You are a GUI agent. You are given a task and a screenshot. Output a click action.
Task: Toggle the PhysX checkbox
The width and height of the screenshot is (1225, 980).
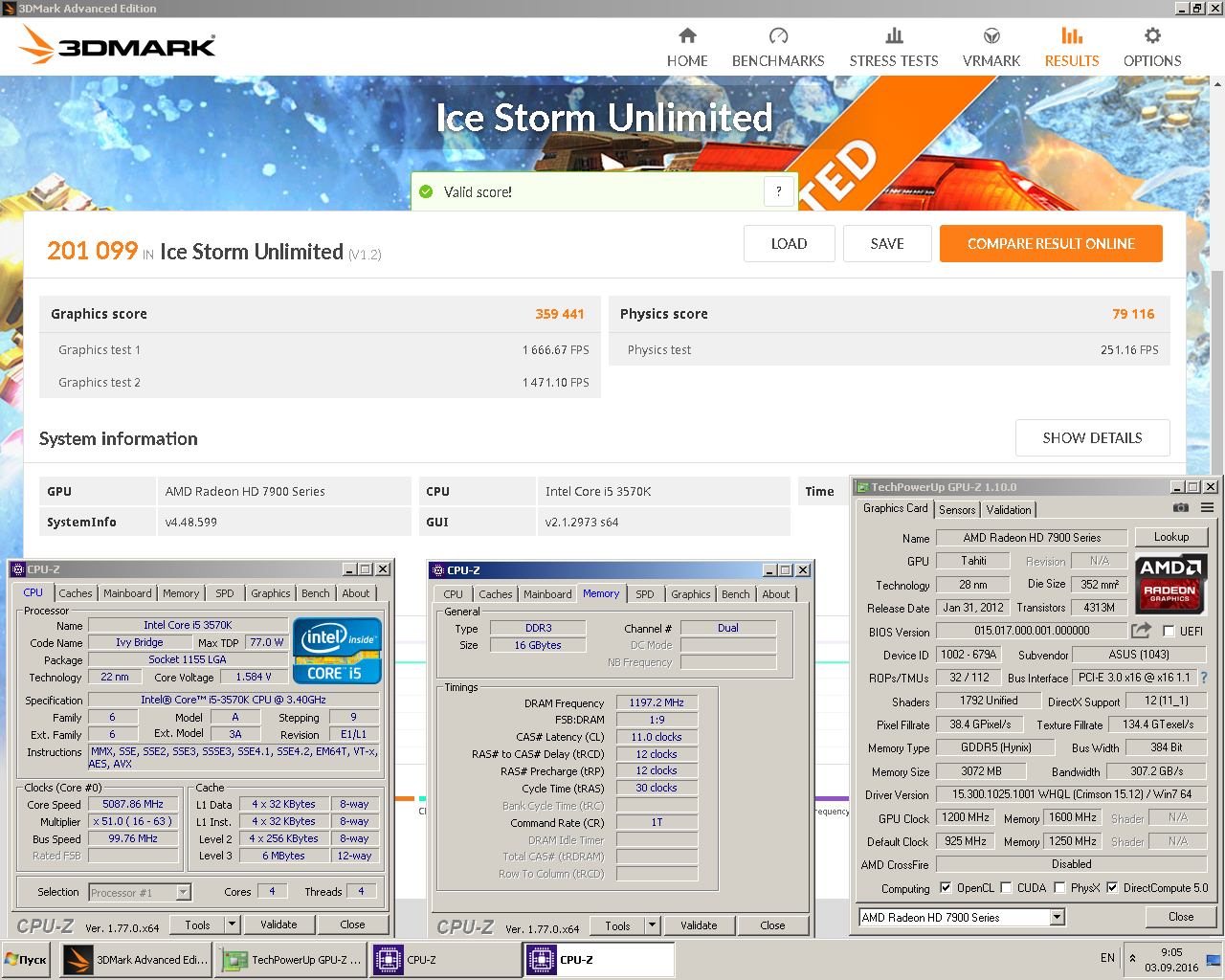point(1060,888)
